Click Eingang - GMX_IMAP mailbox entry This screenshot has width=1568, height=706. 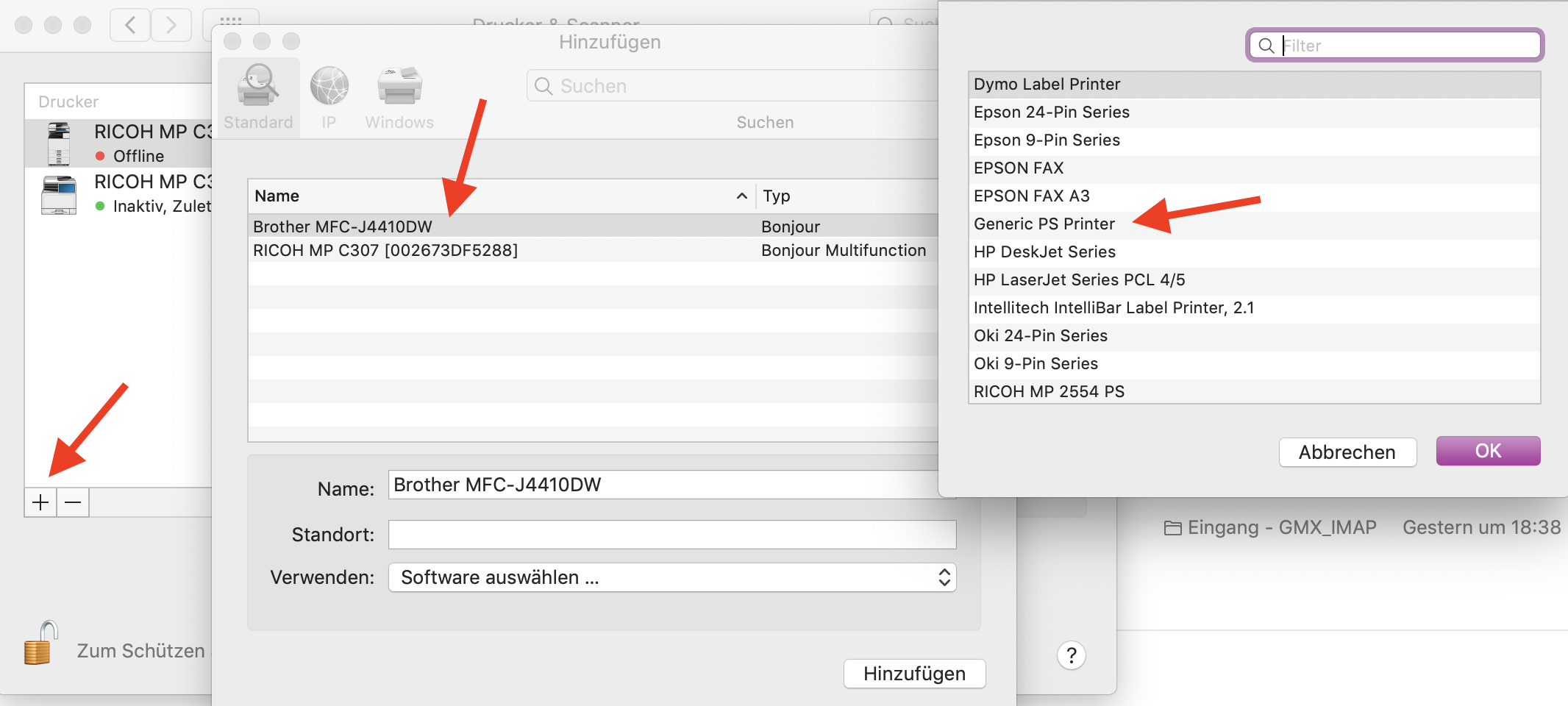click(1270, 527)
